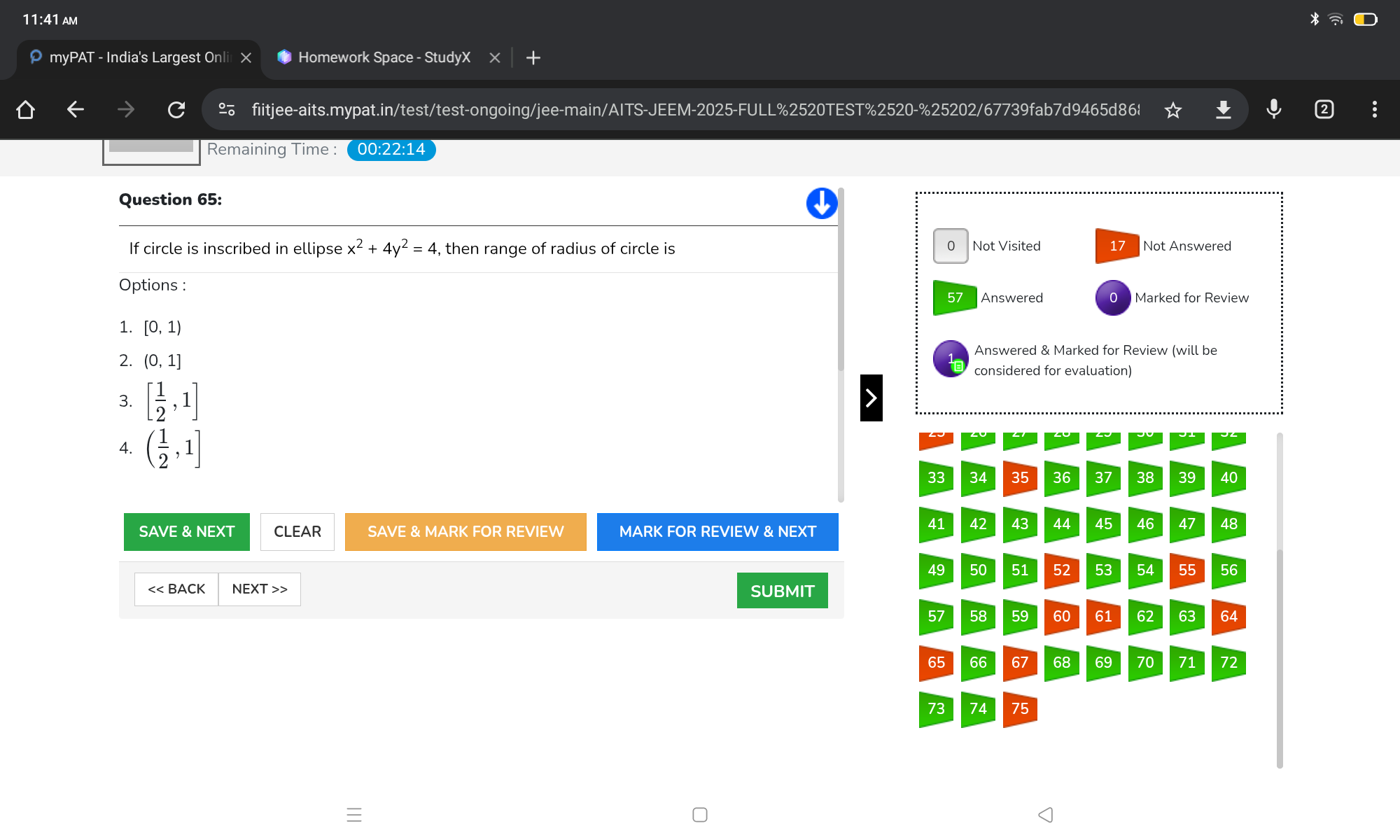Tap Android recent apps menu icon
This screenshot has height=840, width=1400.
point(354,815)
